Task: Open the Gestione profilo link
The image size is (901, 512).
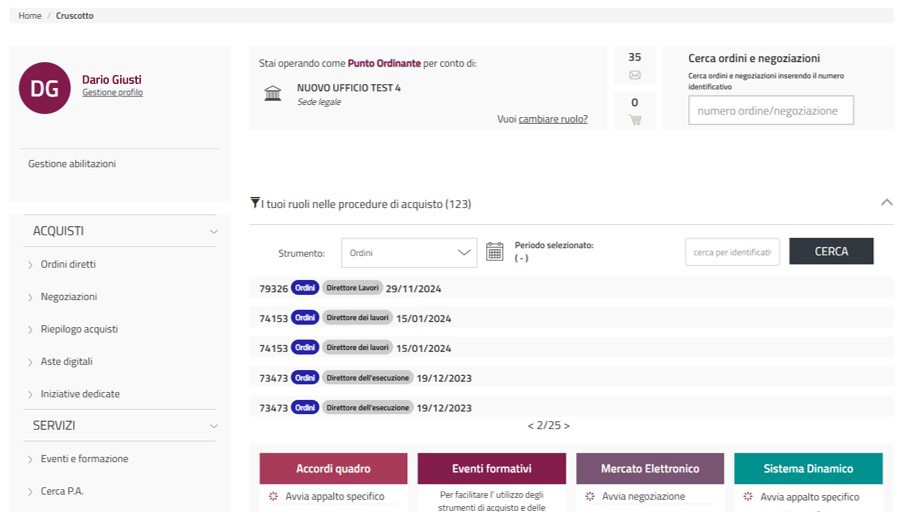Action: [112, 93]
